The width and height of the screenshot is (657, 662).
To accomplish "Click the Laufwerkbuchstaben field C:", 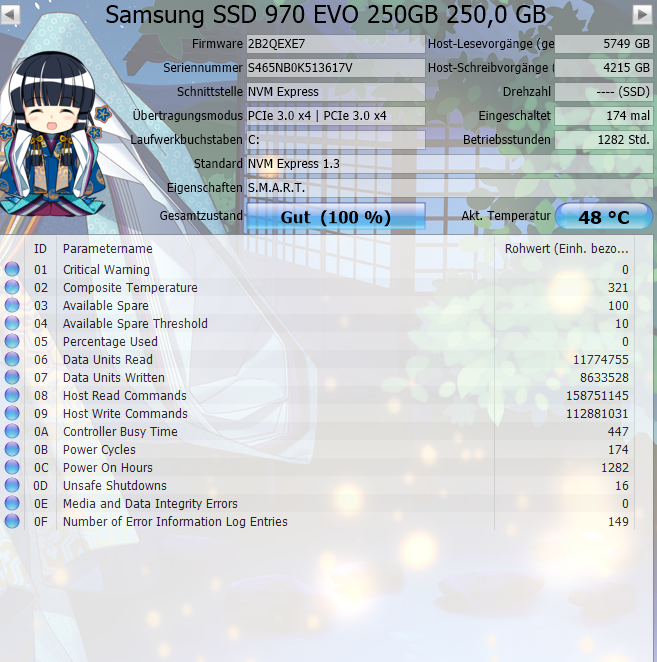I will tap(336, 140).
